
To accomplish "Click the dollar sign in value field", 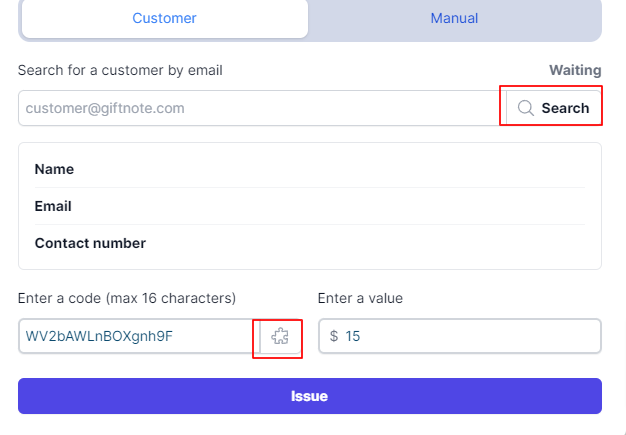I will tap(334, 336).
